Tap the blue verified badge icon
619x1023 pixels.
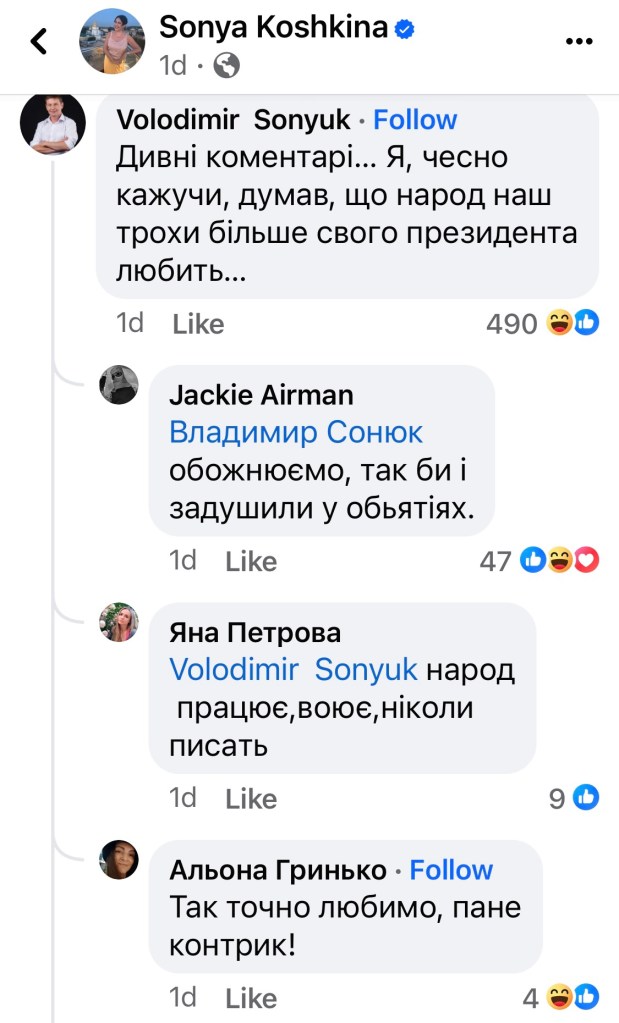click(404, 29)
